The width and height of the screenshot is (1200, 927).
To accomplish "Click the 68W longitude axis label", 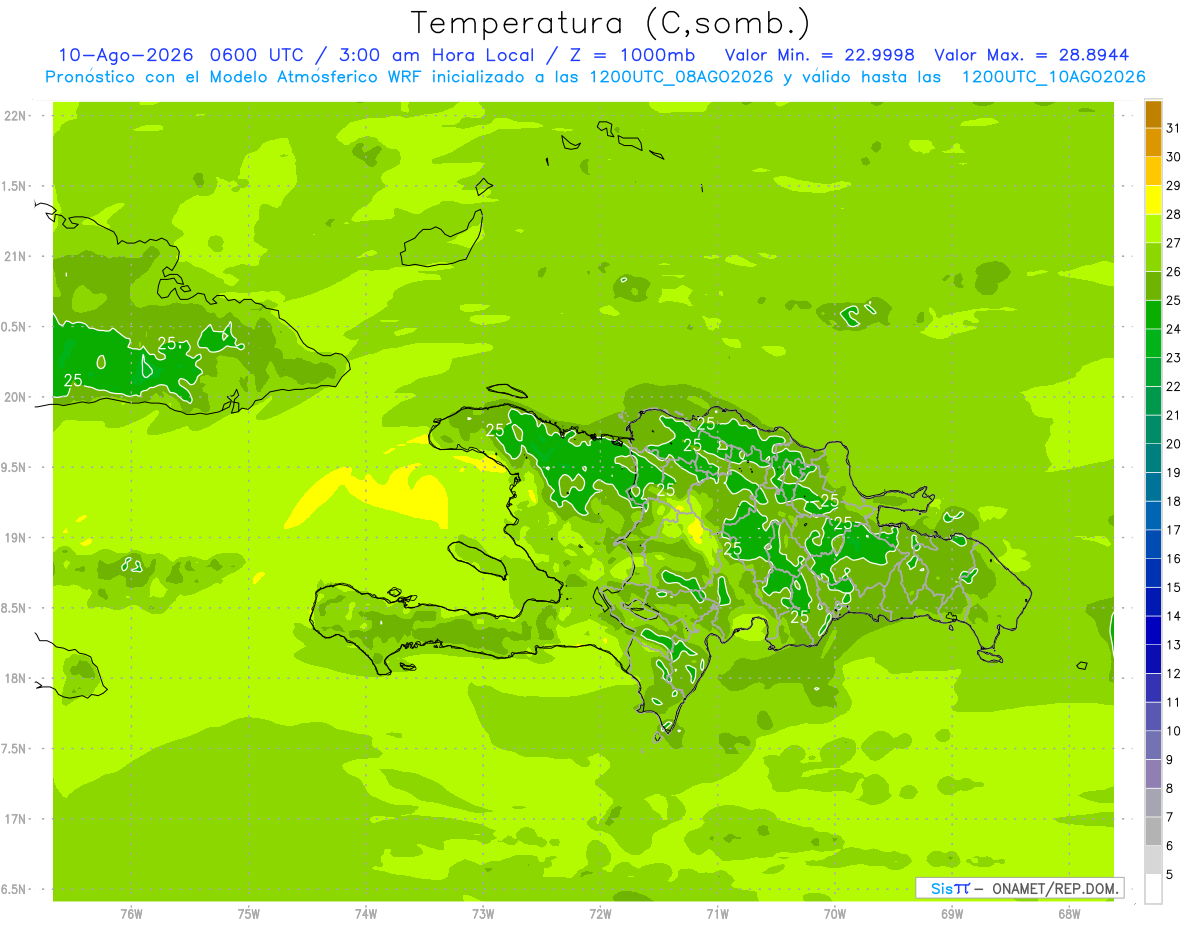I will click(1069, 913).
